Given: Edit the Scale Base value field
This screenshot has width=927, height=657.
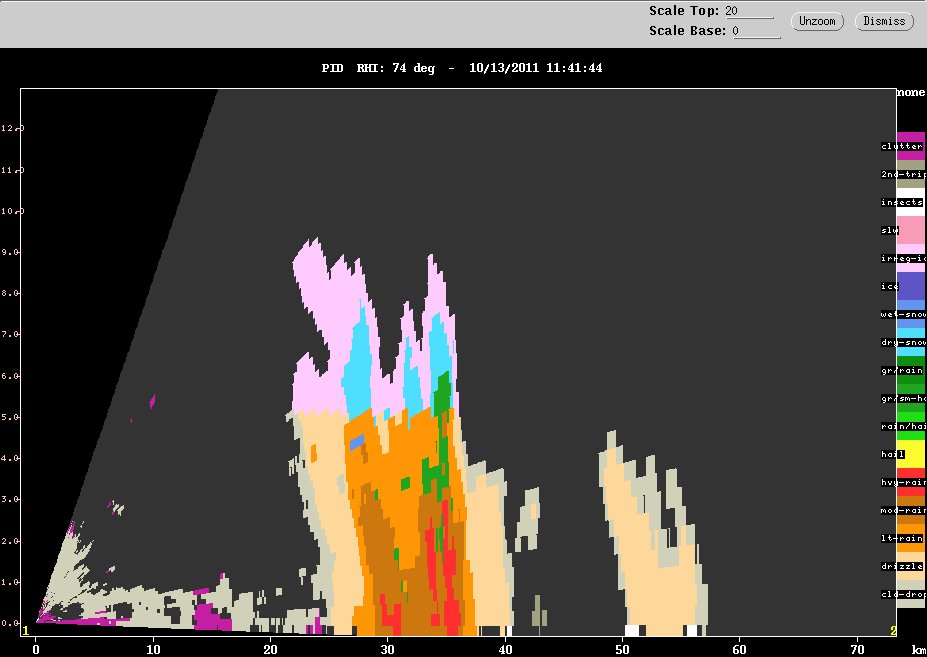Looking at the screenshot, I should pos(756,31).
